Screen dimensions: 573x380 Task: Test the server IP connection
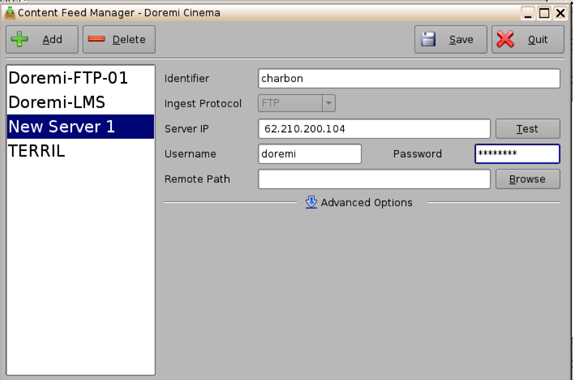[x=527, y=129]
